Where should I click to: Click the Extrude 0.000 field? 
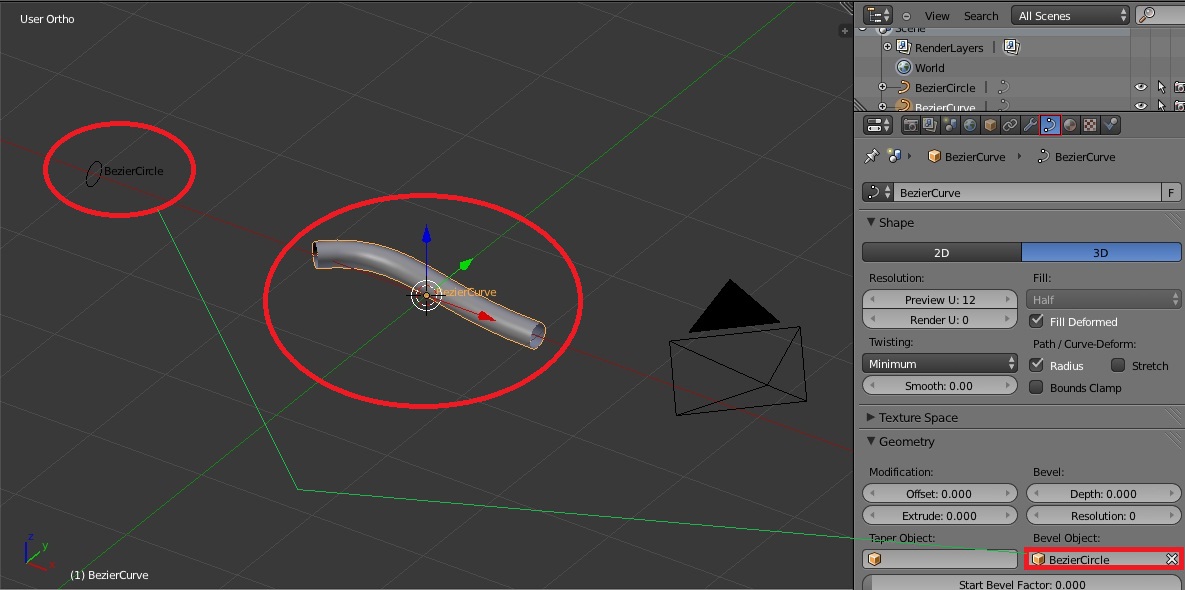pos(940,515)
